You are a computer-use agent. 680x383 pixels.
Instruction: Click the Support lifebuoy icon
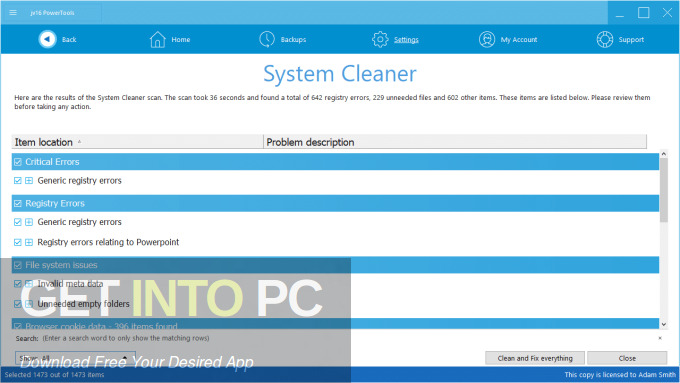605,39
